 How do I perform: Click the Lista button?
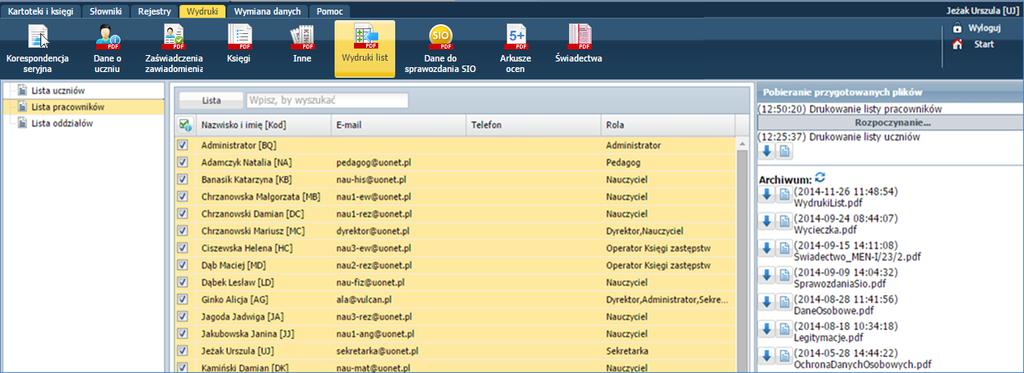211,101
